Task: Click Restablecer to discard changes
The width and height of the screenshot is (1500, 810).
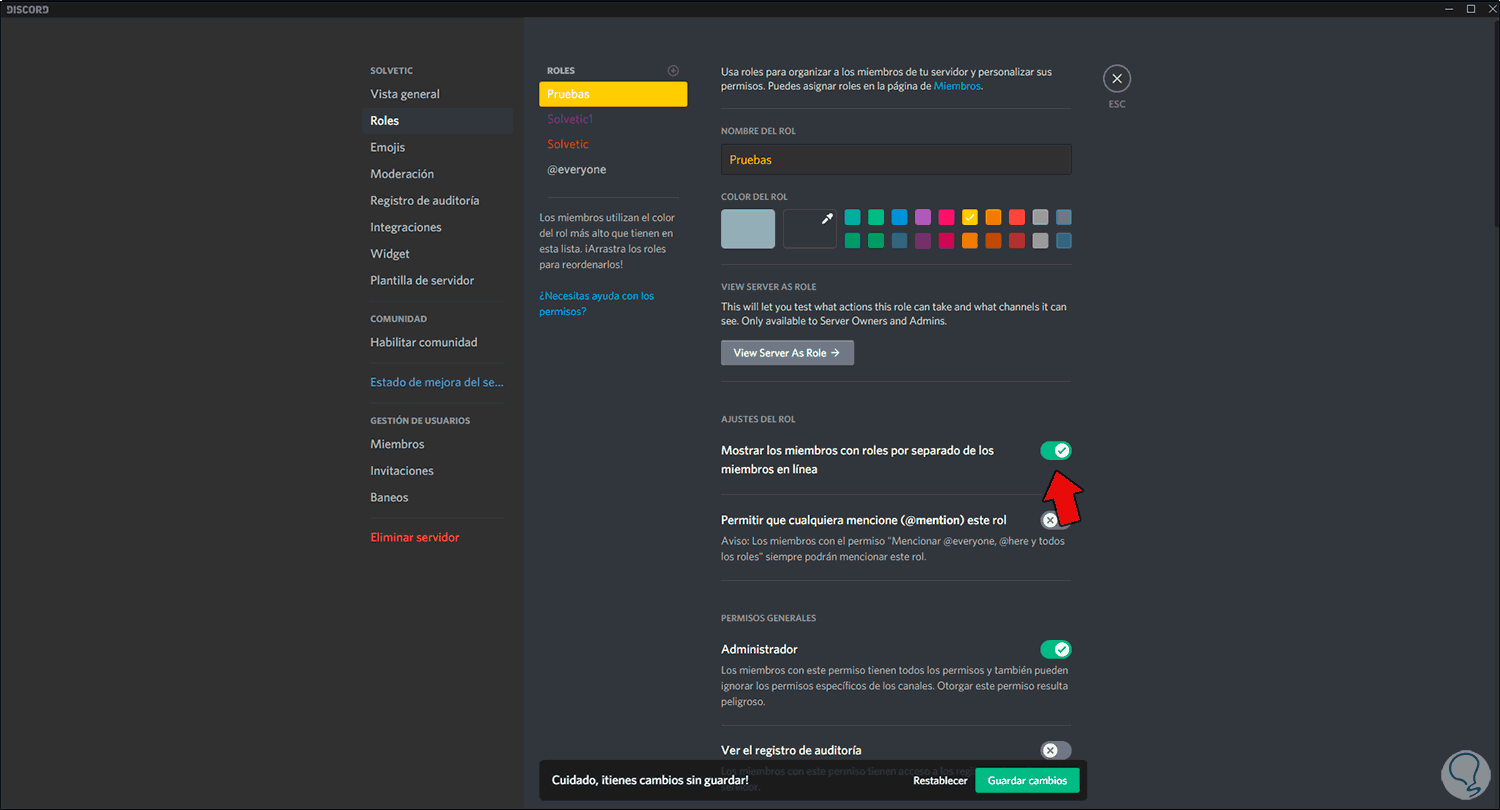Action: click(940, 781)
